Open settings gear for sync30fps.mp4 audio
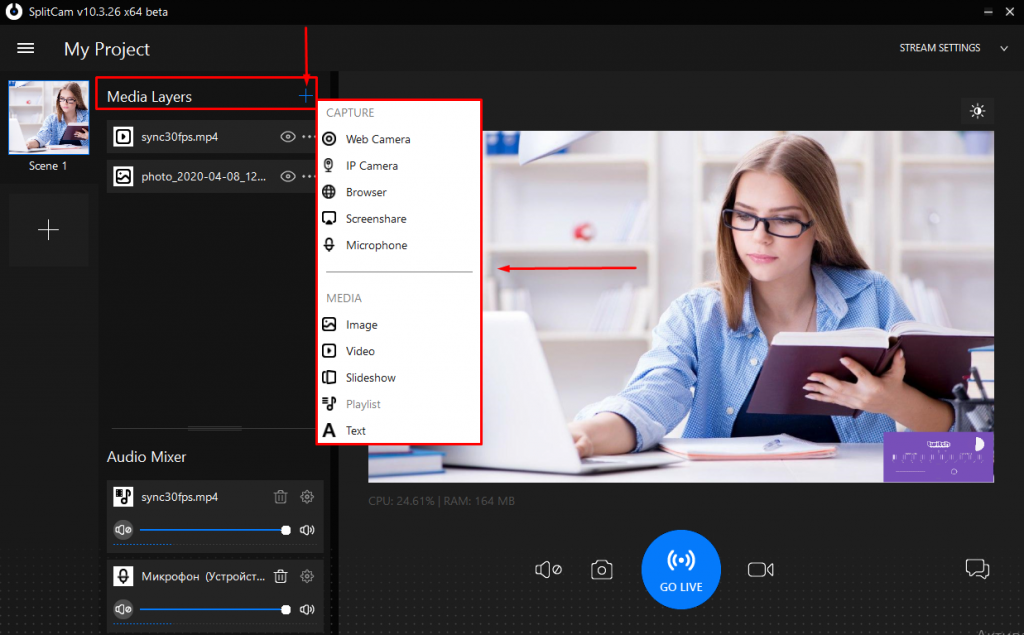This screenshot has width=1024, height=635. point(307,497)
